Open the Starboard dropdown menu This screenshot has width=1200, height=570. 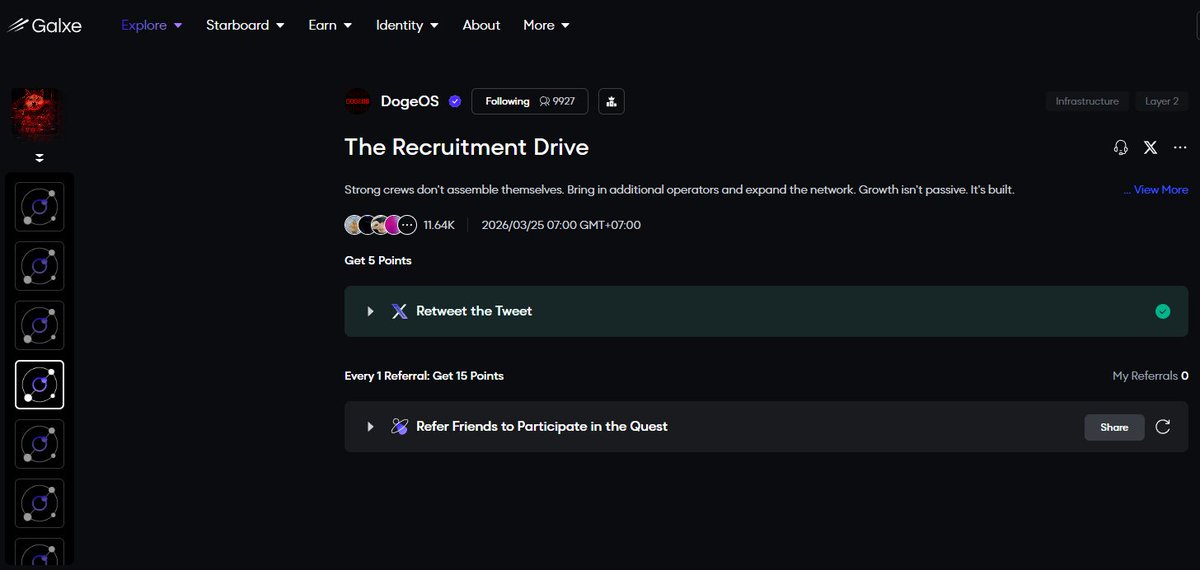(245, 25)
